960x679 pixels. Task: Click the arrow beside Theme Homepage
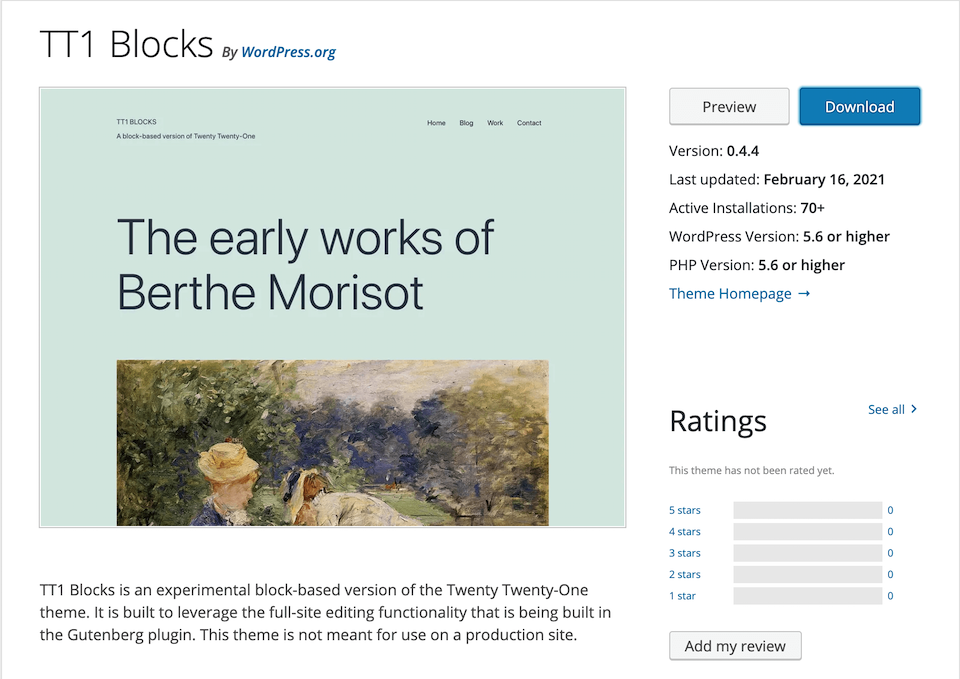[805, 294]
